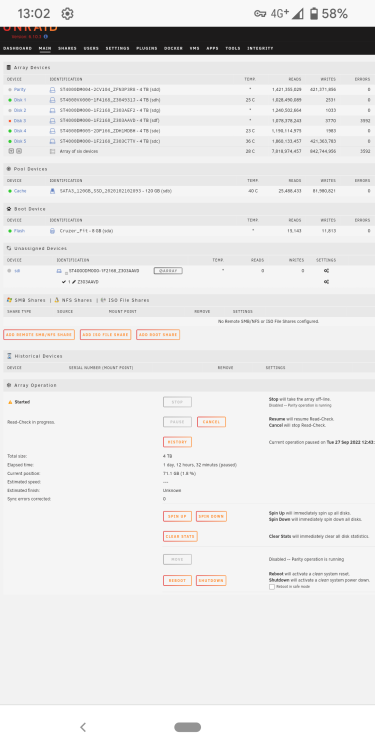Click the Reboot button
The width and height of the screenshot is (375, 750).
click(x=177, y=581)
